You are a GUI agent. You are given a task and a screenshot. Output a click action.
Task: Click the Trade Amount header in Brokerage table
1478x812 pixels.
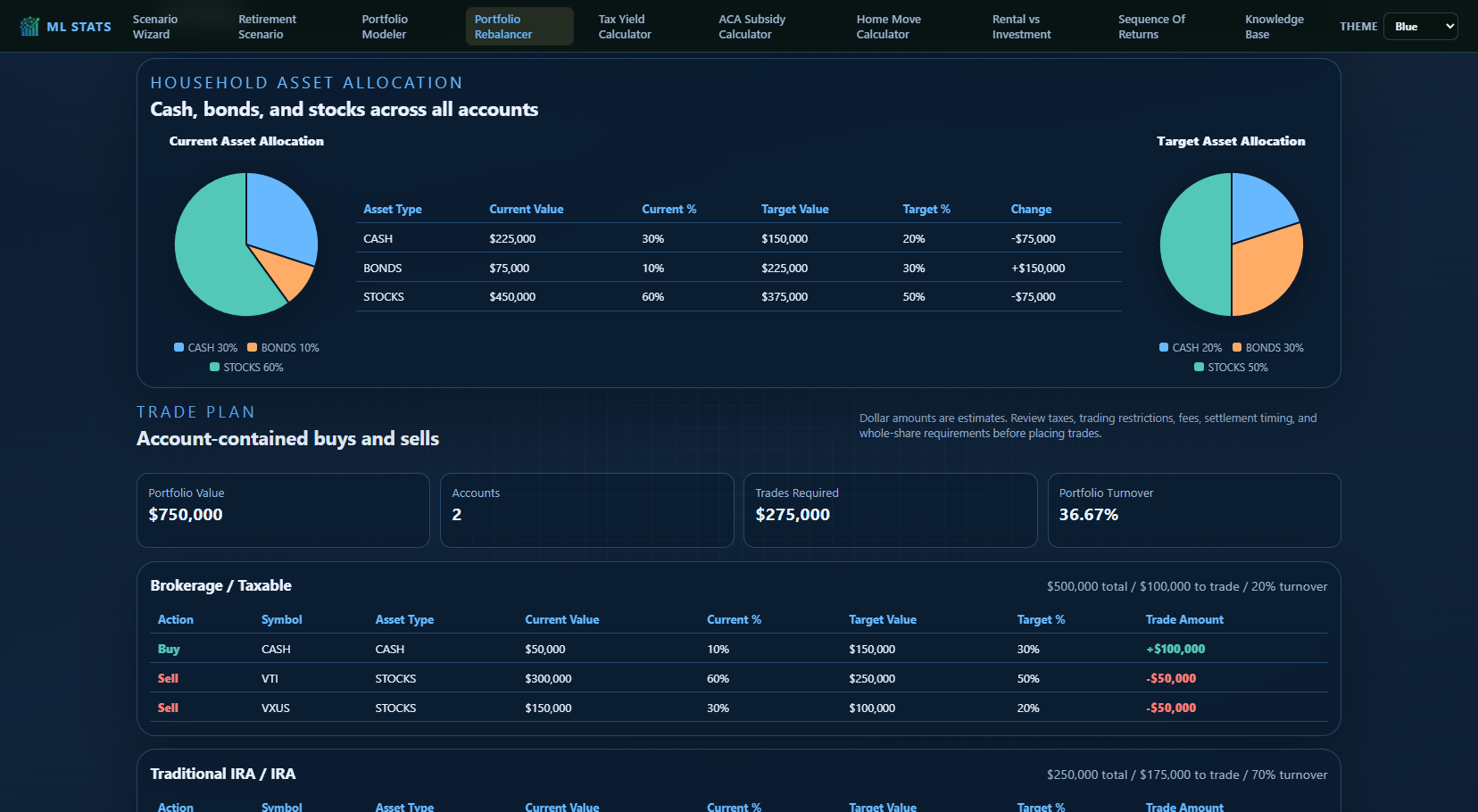[1184, 619]
